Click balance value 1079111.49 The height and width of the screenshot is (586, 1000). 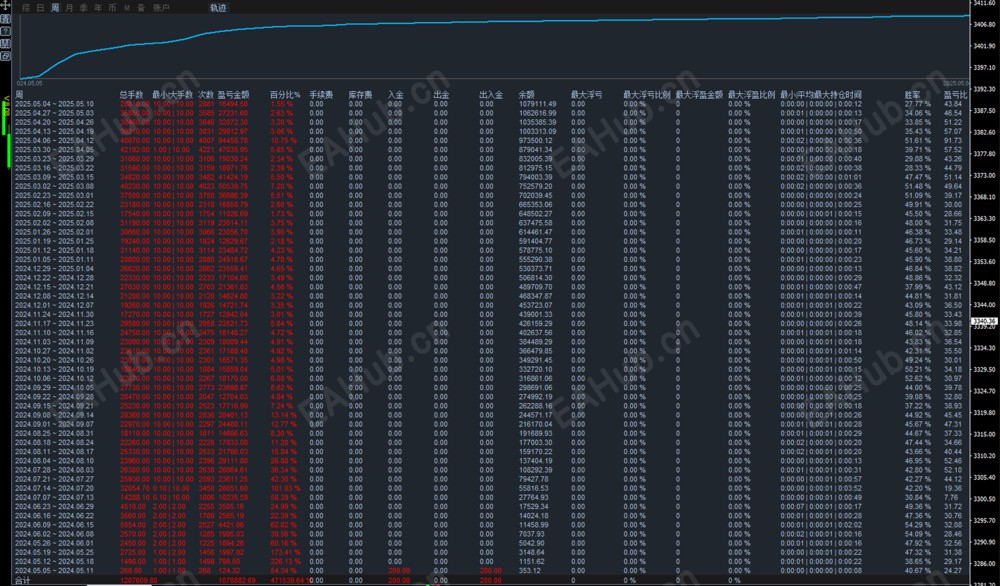(x=537, y=104)
